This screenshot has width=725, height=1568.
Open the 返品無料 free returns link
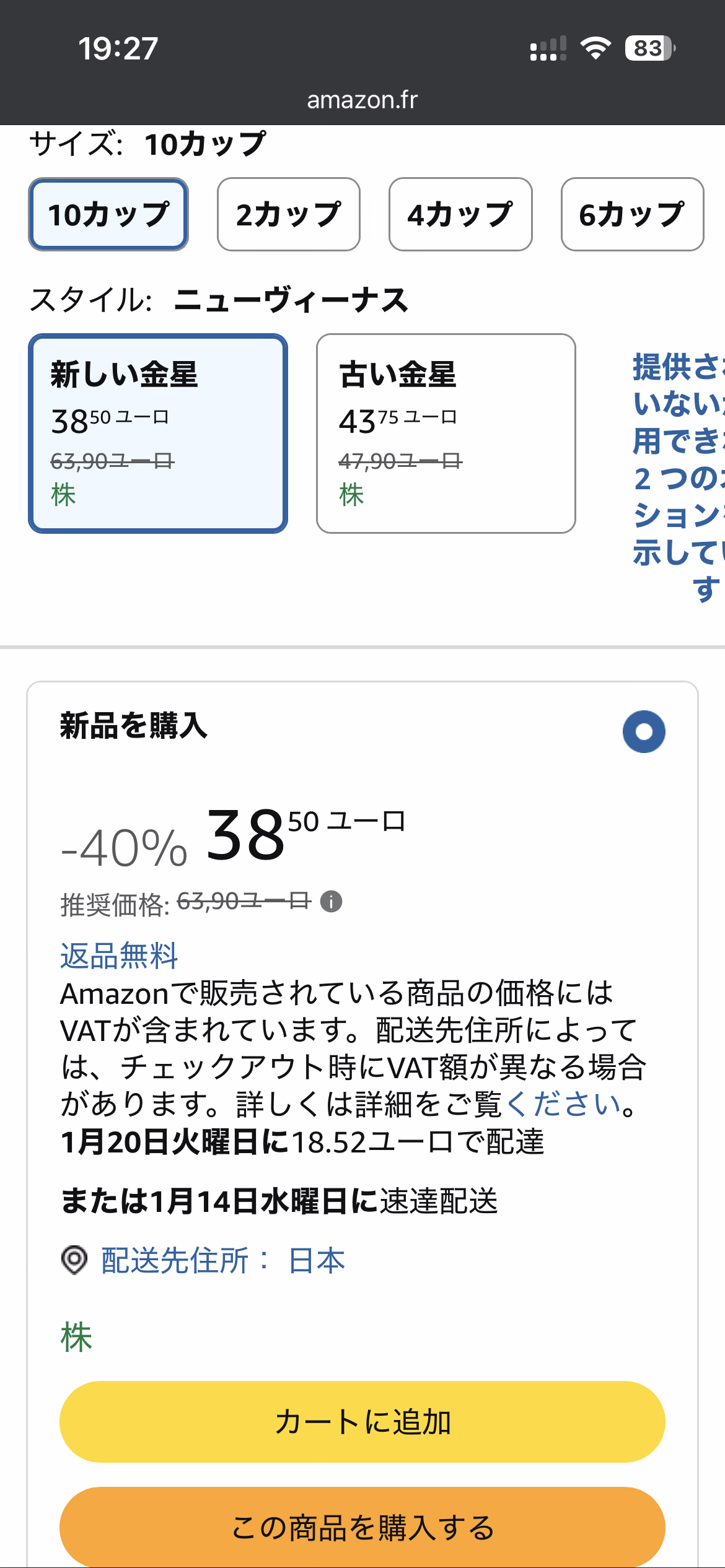[119, 955]
